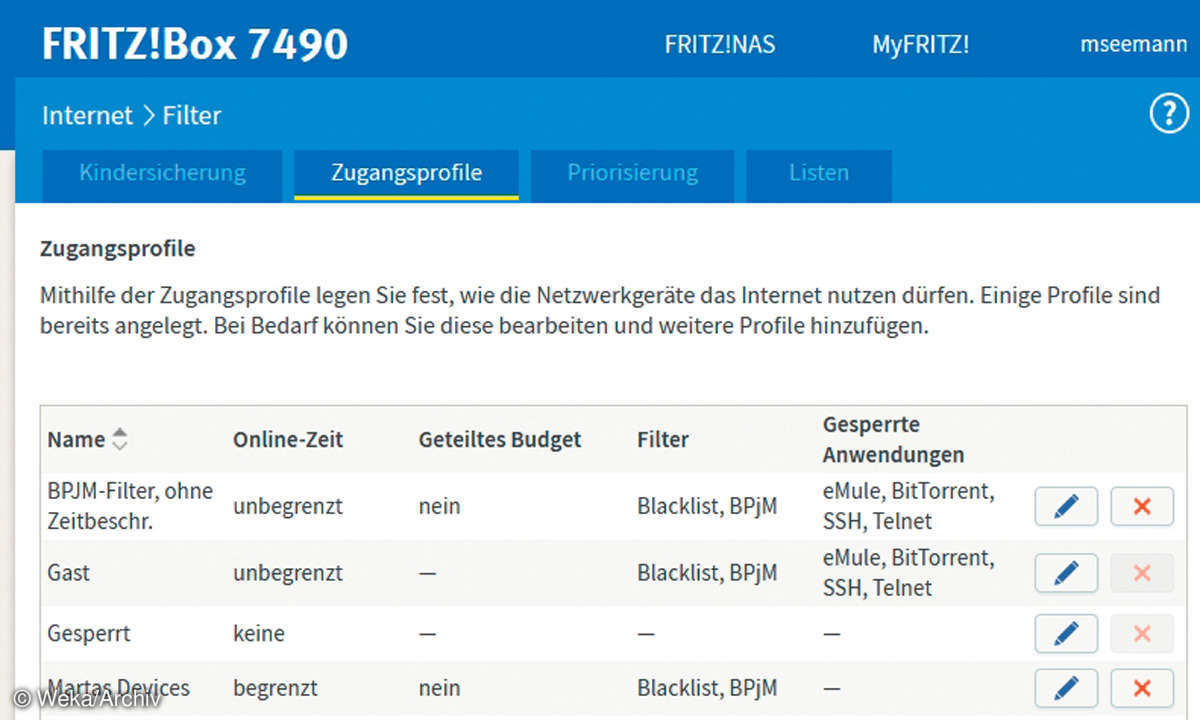Viewport: 1200px width, 720px height.
Task: Click the Online-Zeit column header
Action: coord(288,439)
